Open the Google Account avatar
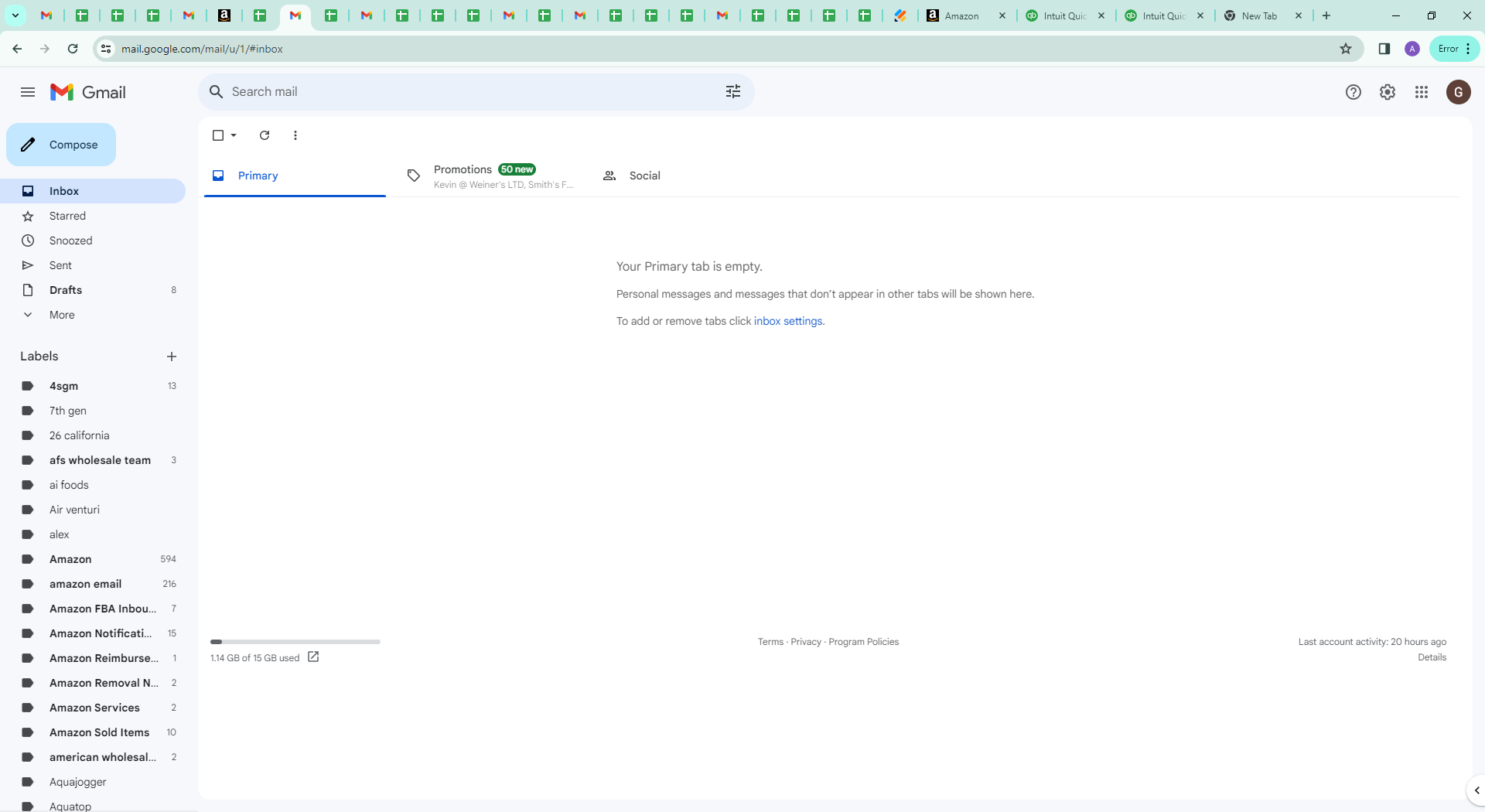 [x=1459, y=92]
